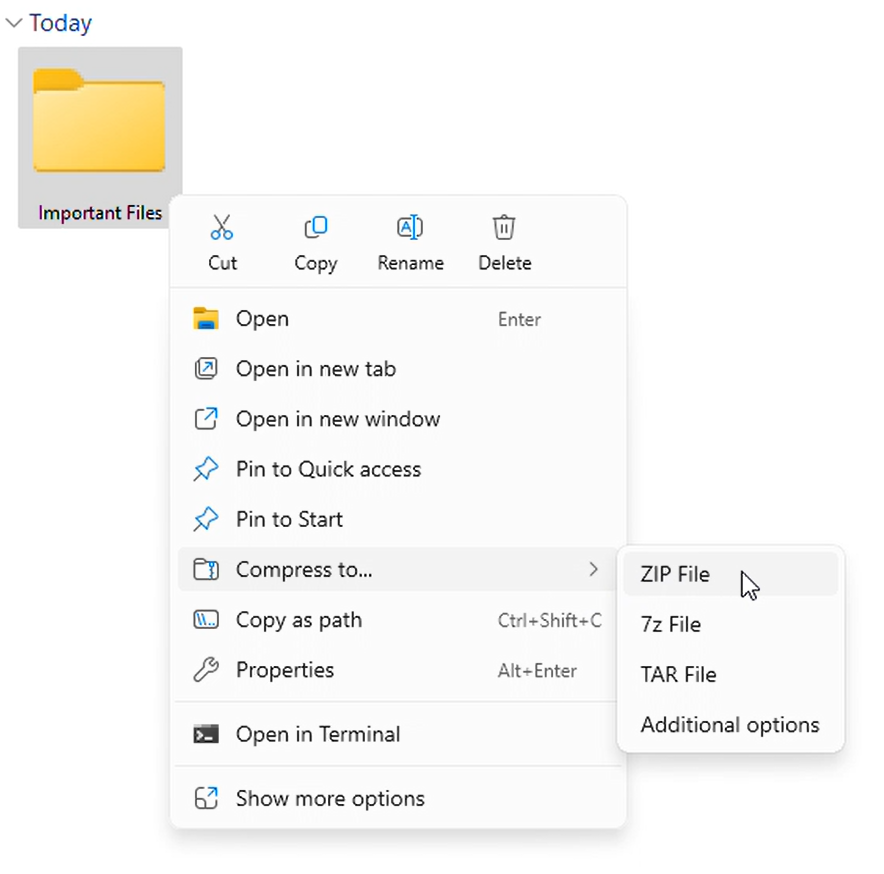This screenshot has height=874, width=884.
Task: Click the Open folder icon
Action: [206, 319]
